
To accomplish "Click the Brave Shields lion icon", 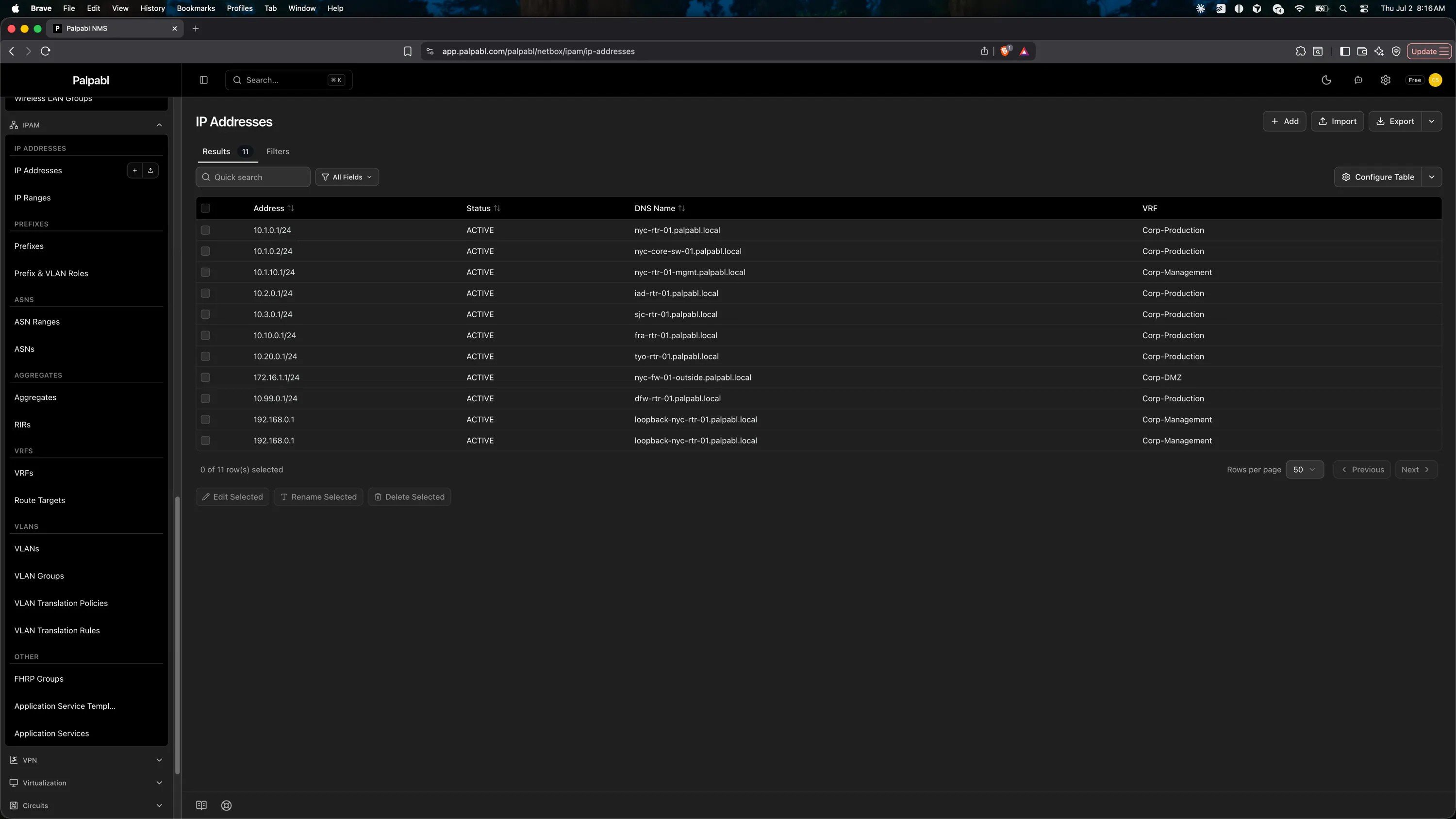I will click(x=1005, y=51).
